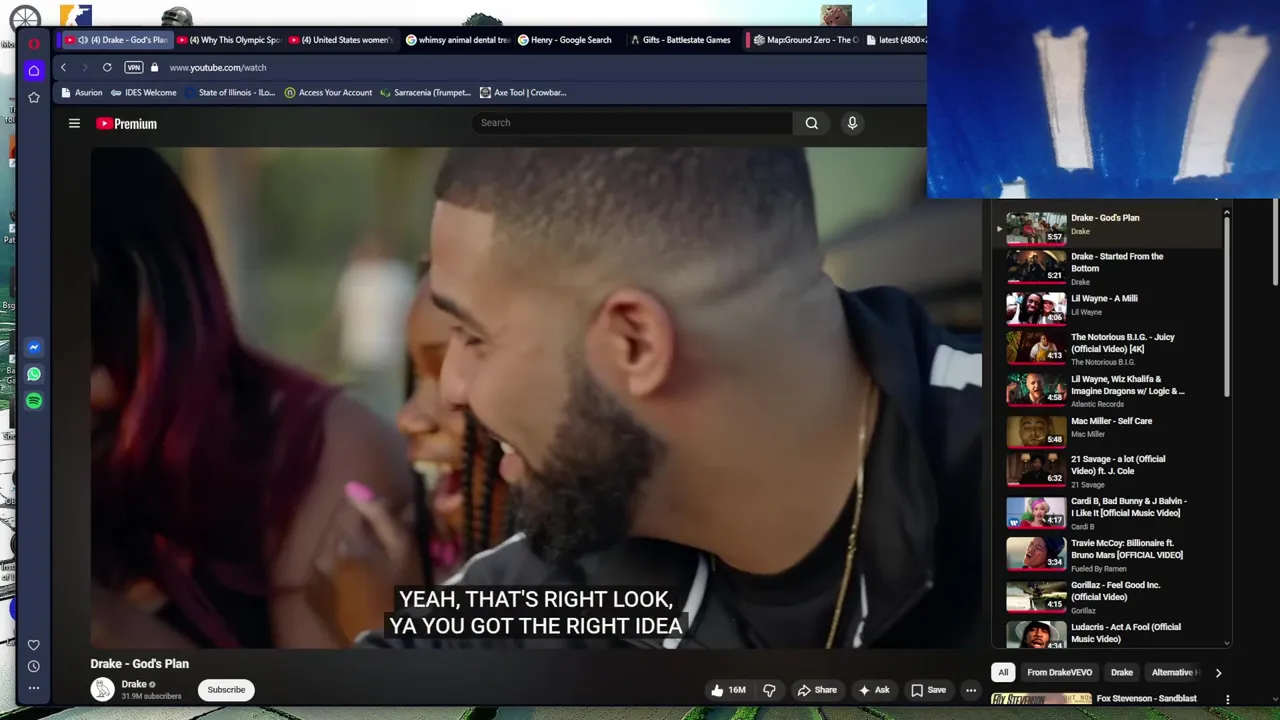Click the address bar URL www.youtube.com/watch
This screenshot has height=720, width=1280.
point(218,67)
